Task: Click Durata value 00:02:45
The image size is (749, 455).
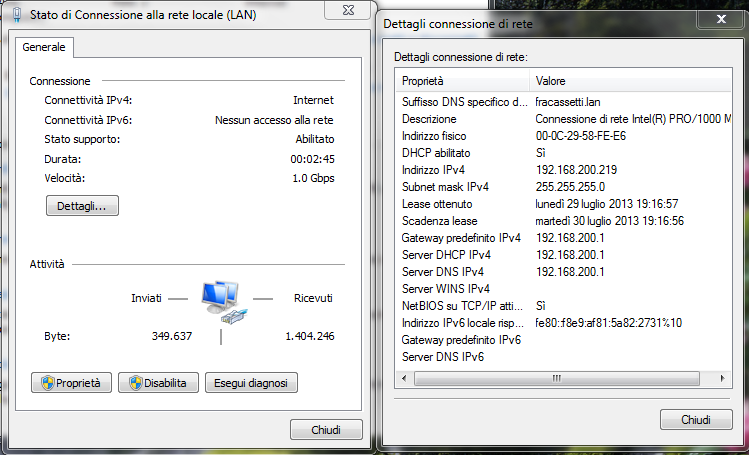Action: coord(312,159)
